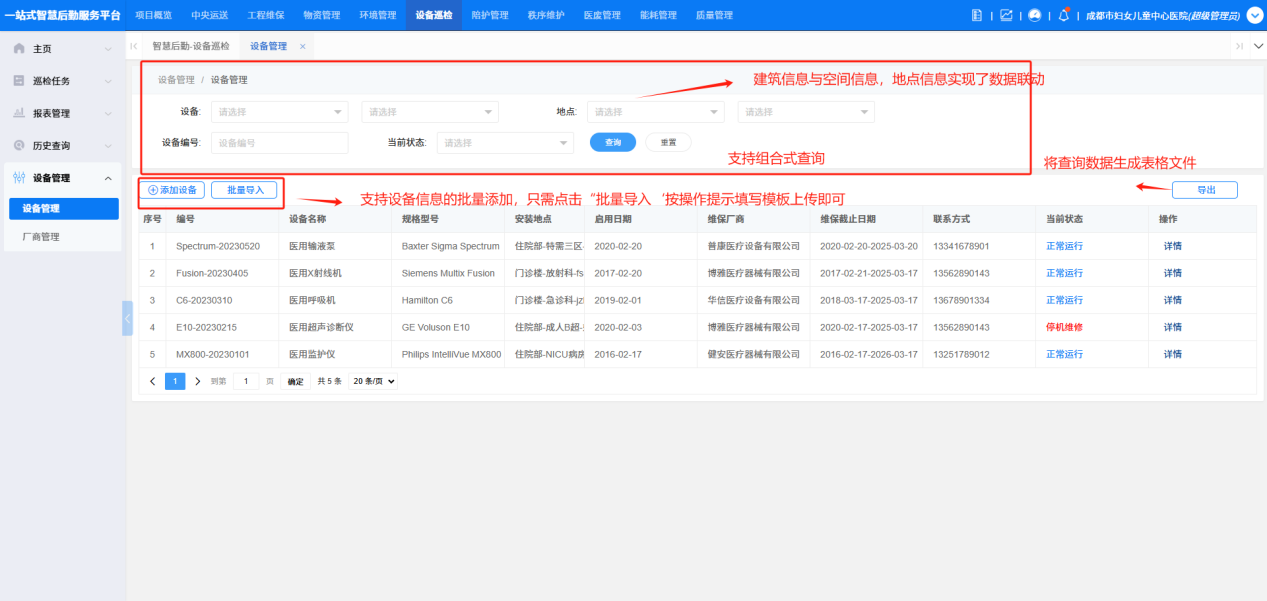Image resolution: width=1267 pixels, height=601 pixels.
Task: Open 详情 for MX800-20230101
Action: click(x=1173, y=354)
